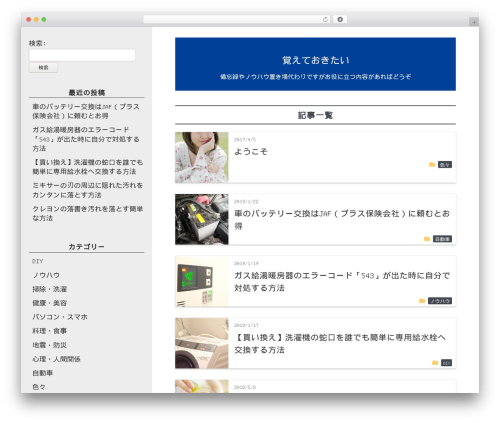Open article ガス給湯暖房器のエラーコード「543」 in main list
This screenshot has height=423, width=500.
342,281
